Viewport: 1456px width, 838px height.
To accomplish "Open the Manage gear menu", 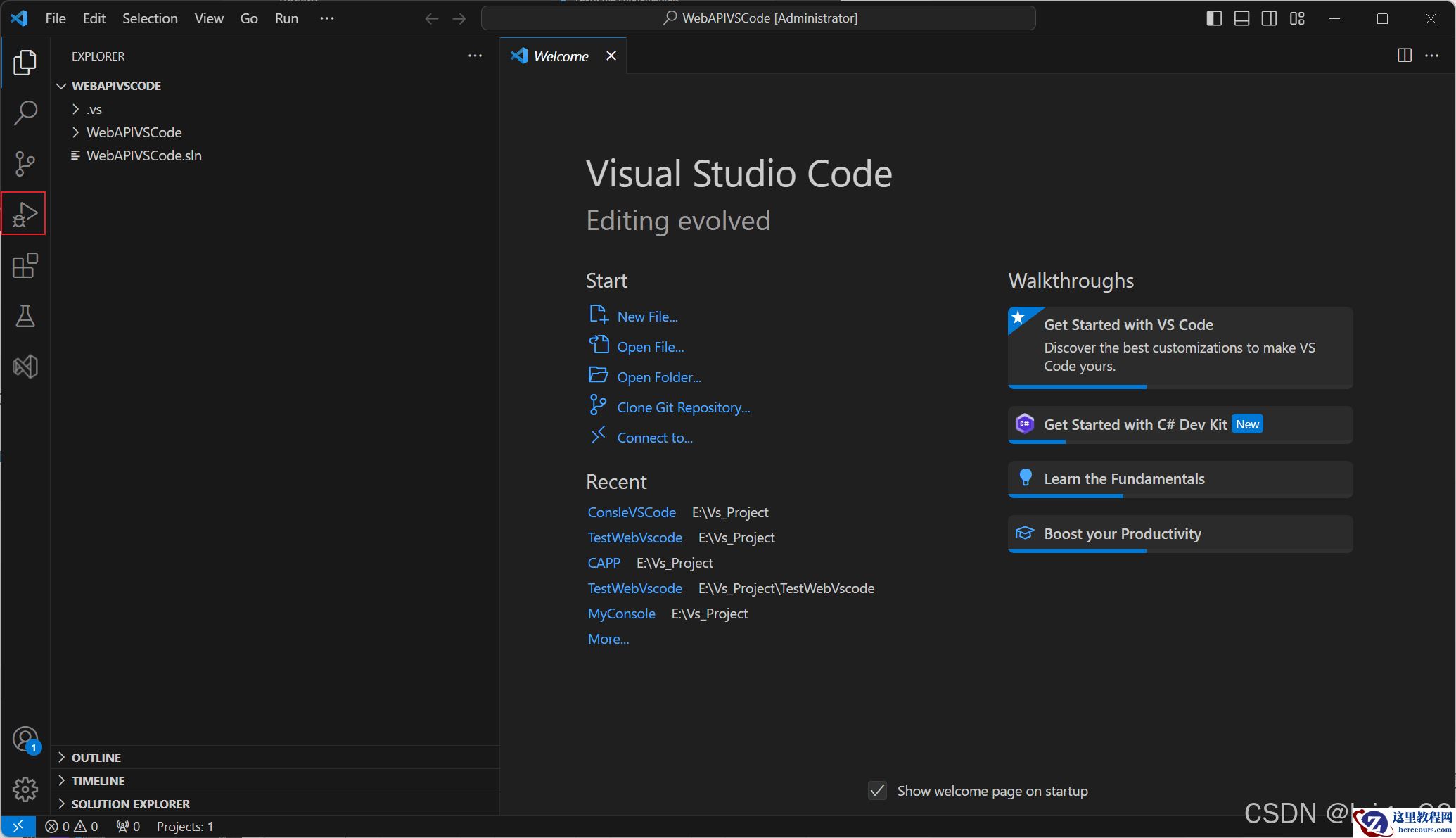I will (x=25, y=789).
